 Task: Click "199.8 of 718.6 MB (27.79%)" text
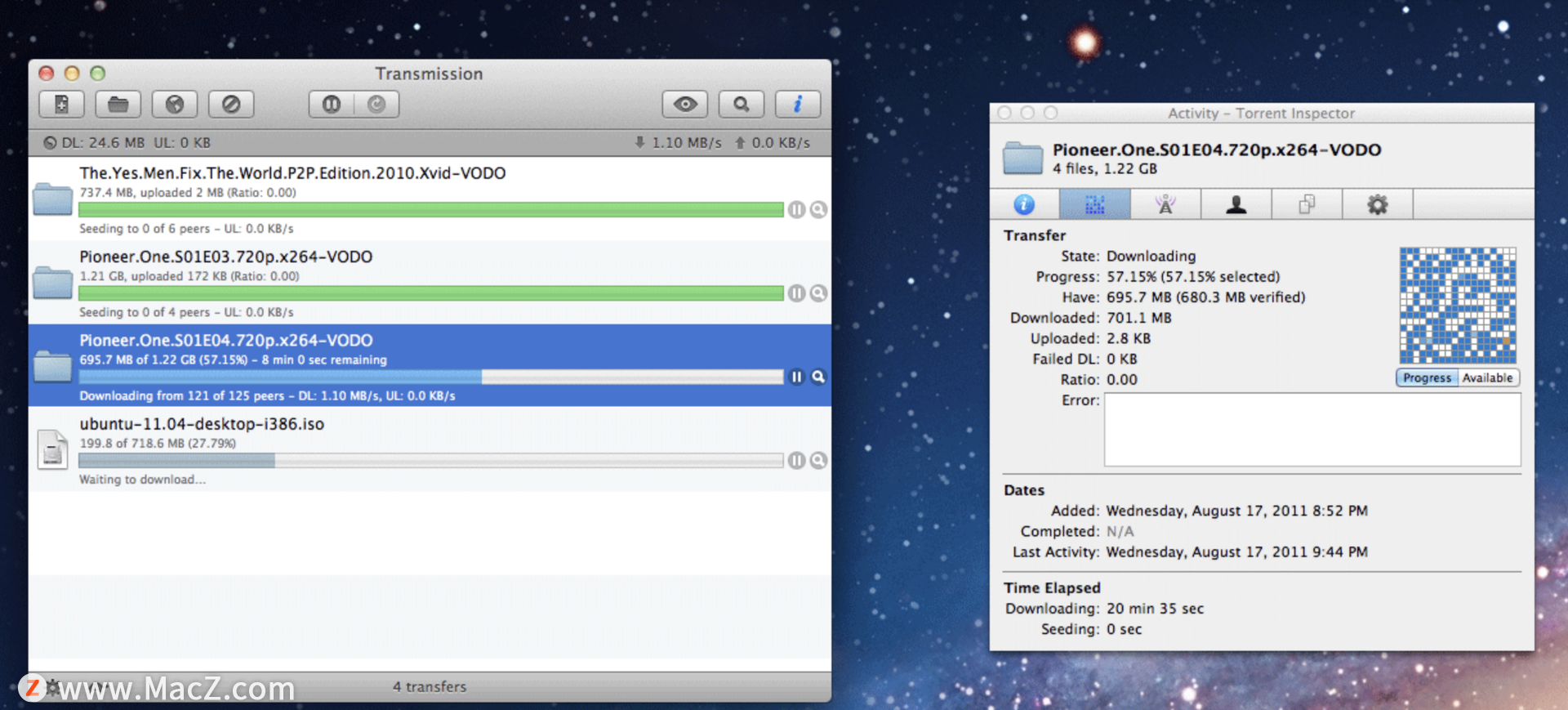(x=158, y=444)
